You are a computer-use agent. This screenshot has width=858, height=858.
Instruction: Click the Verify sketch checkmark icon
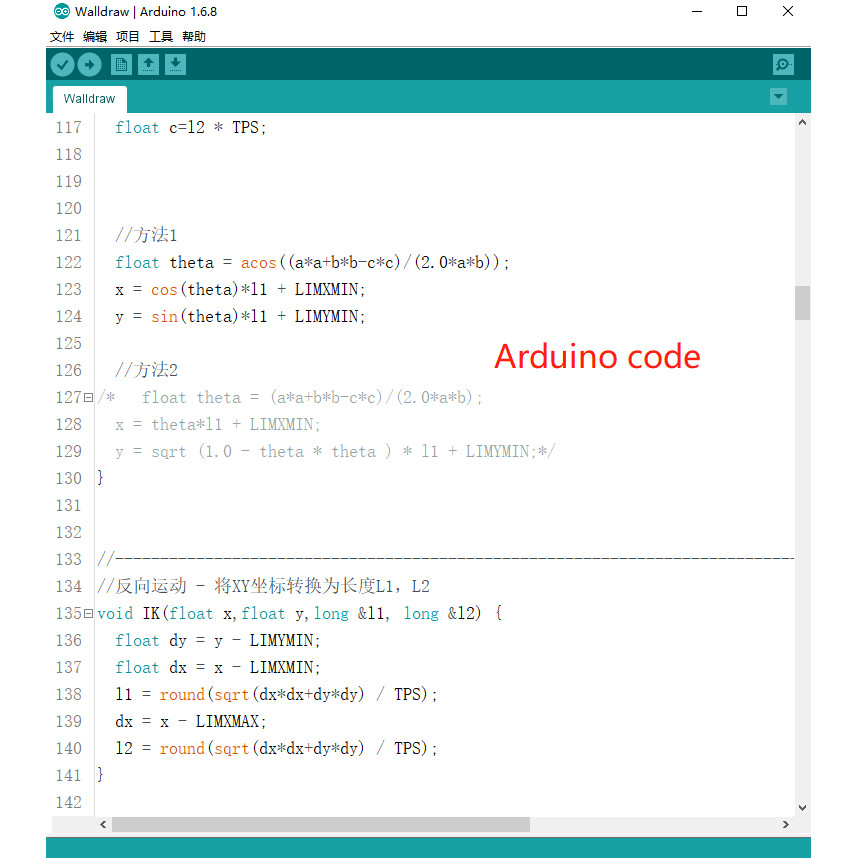point(62,65)
